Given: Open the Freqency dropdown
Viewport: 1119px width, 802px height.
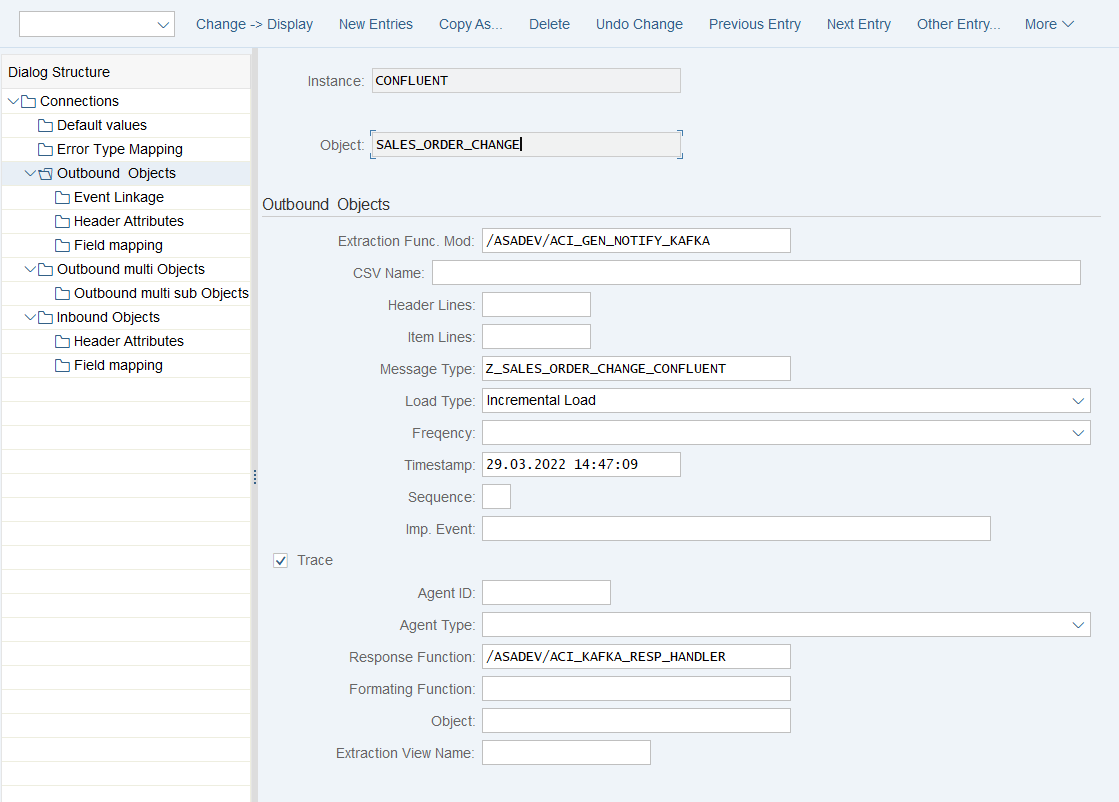Looking at the screenshot, I should coord(1078,433).
